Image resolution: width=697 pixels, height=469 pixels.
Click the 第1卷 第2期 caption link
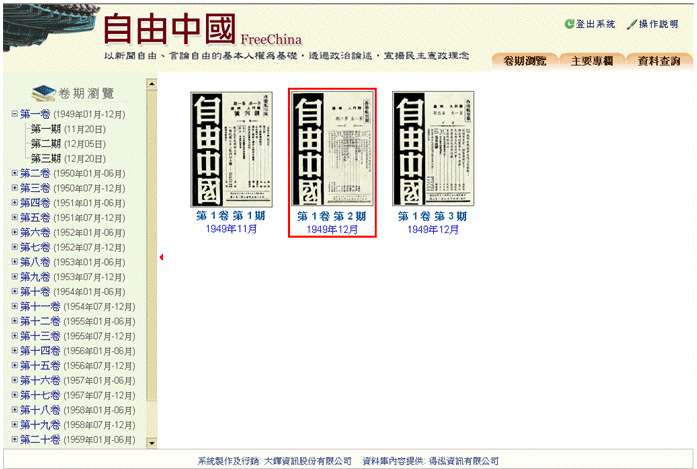332,216
